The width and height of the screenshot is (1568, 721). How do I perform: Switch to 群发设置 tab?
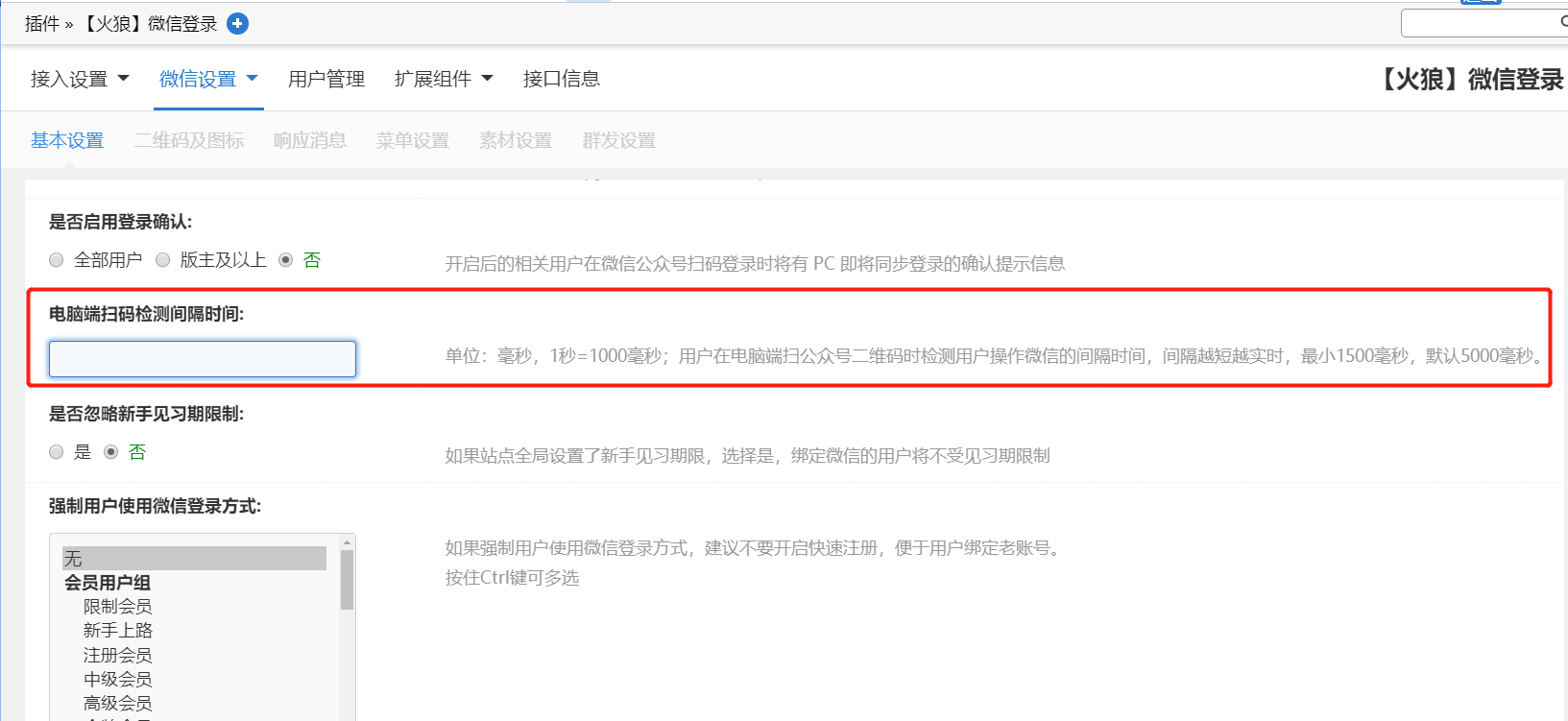(x=618, y=140)
